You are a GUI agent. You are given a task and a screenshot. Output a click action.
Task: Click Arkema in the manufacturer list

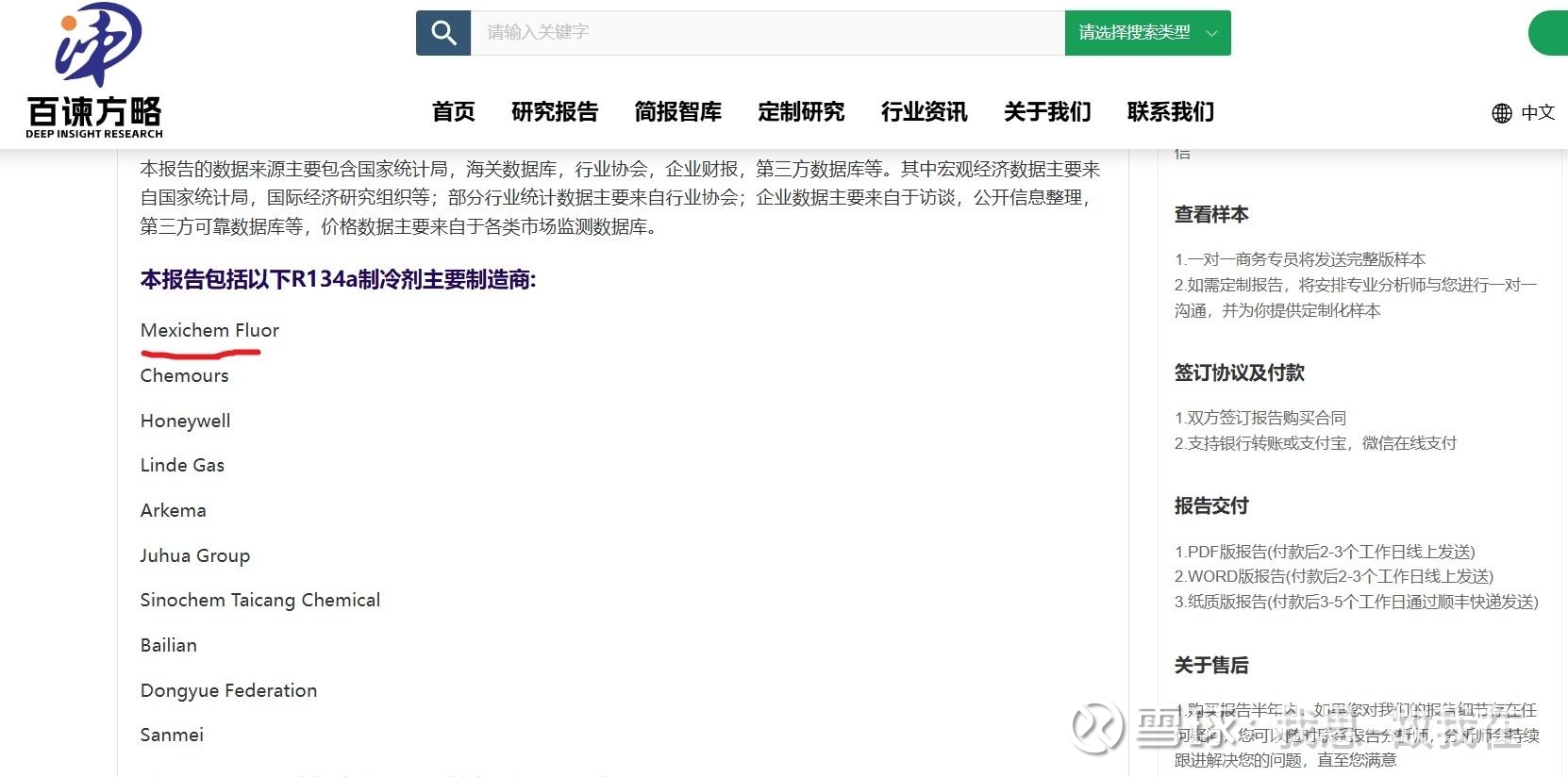tap(174, 510)
